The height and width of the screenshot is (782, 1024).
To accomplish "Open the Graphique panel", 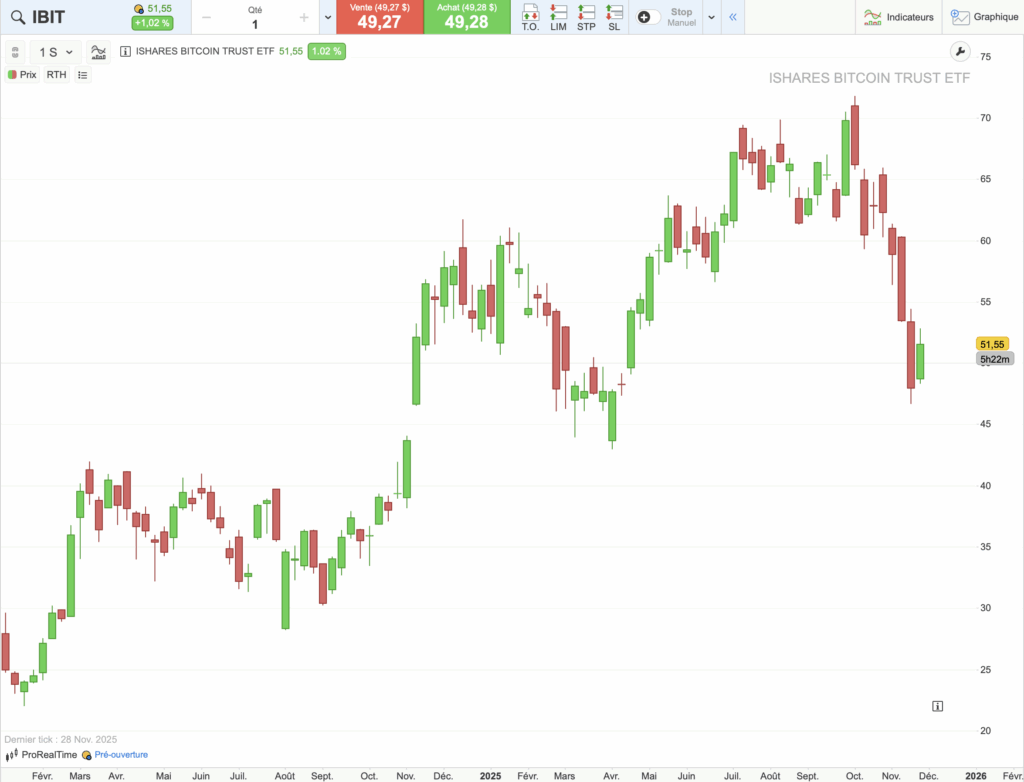I will 984,17.
